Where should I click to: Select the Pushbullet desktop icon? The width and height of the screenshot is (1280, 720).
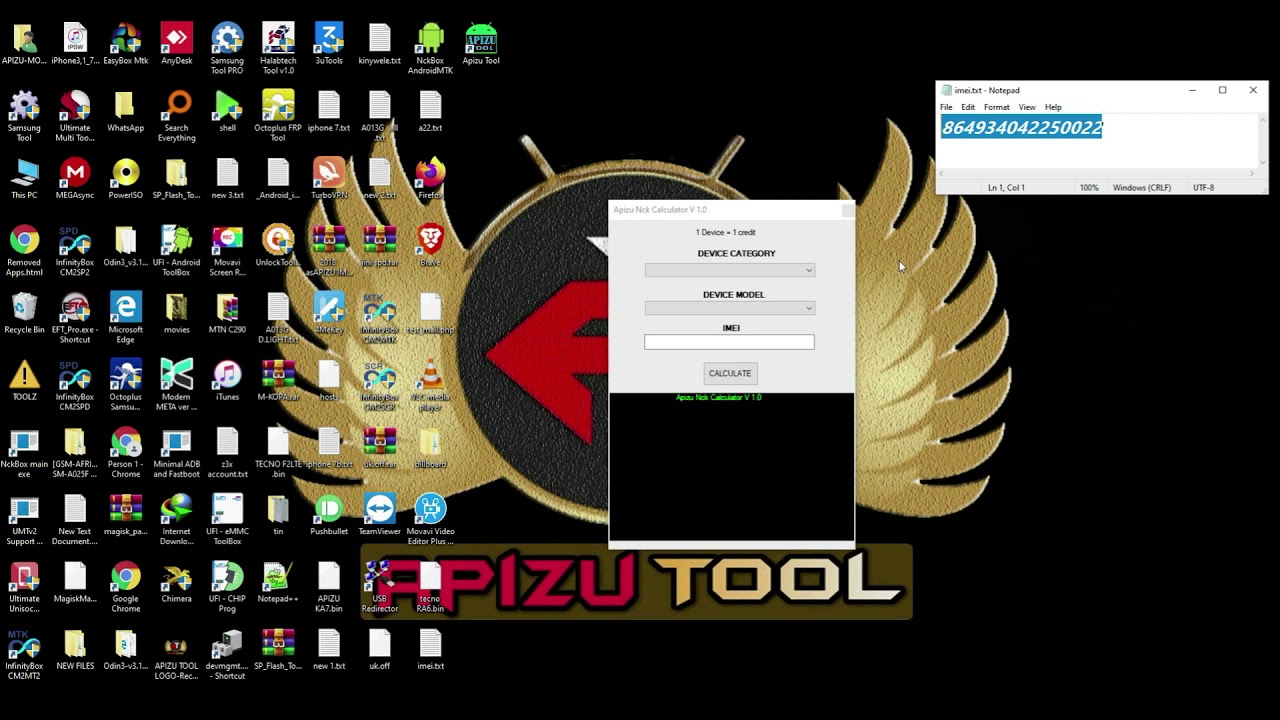coord(329,516)
